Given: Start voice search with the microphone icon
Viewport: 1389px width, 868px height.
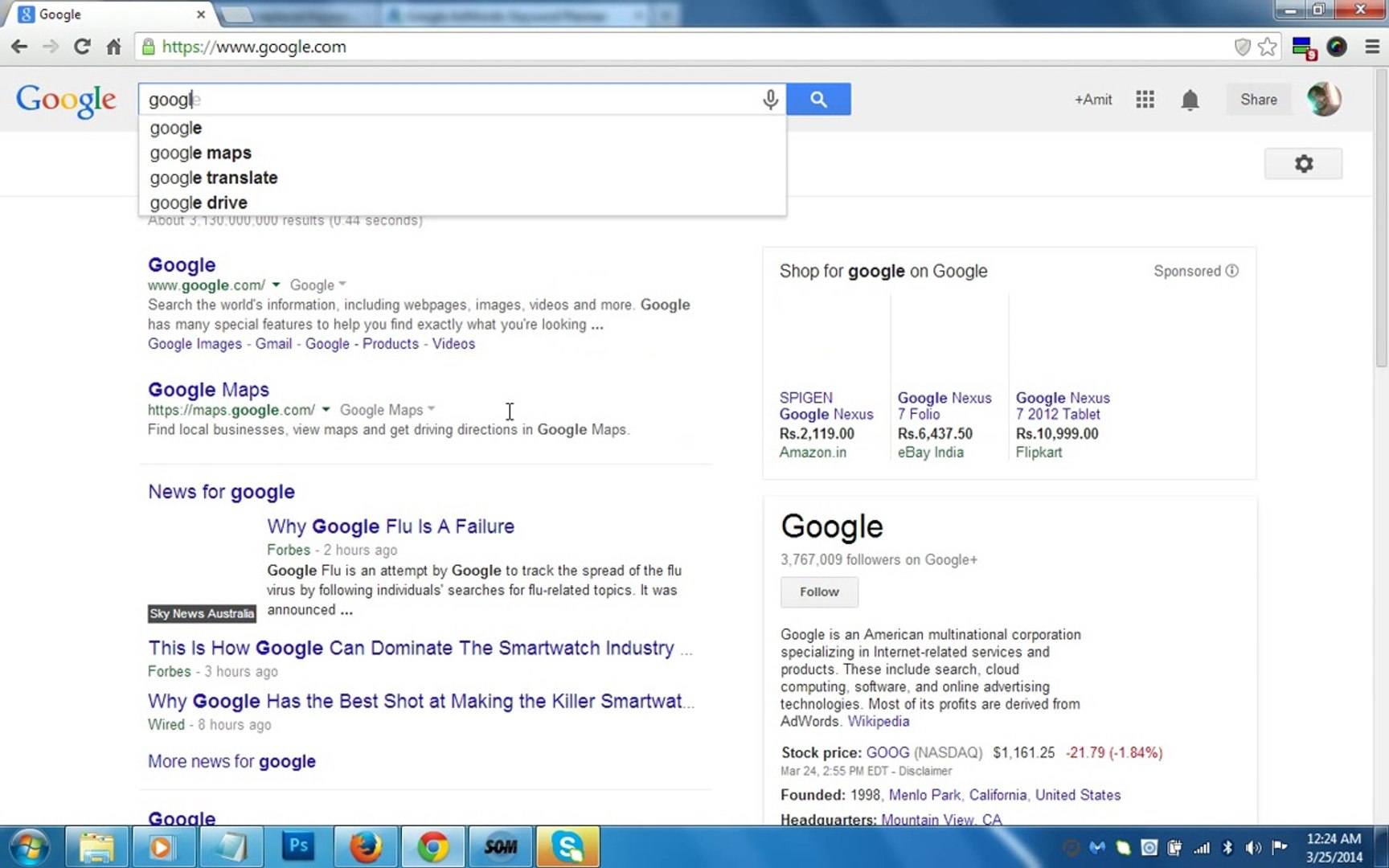Looking at the screenshot, I should [770, 99].
